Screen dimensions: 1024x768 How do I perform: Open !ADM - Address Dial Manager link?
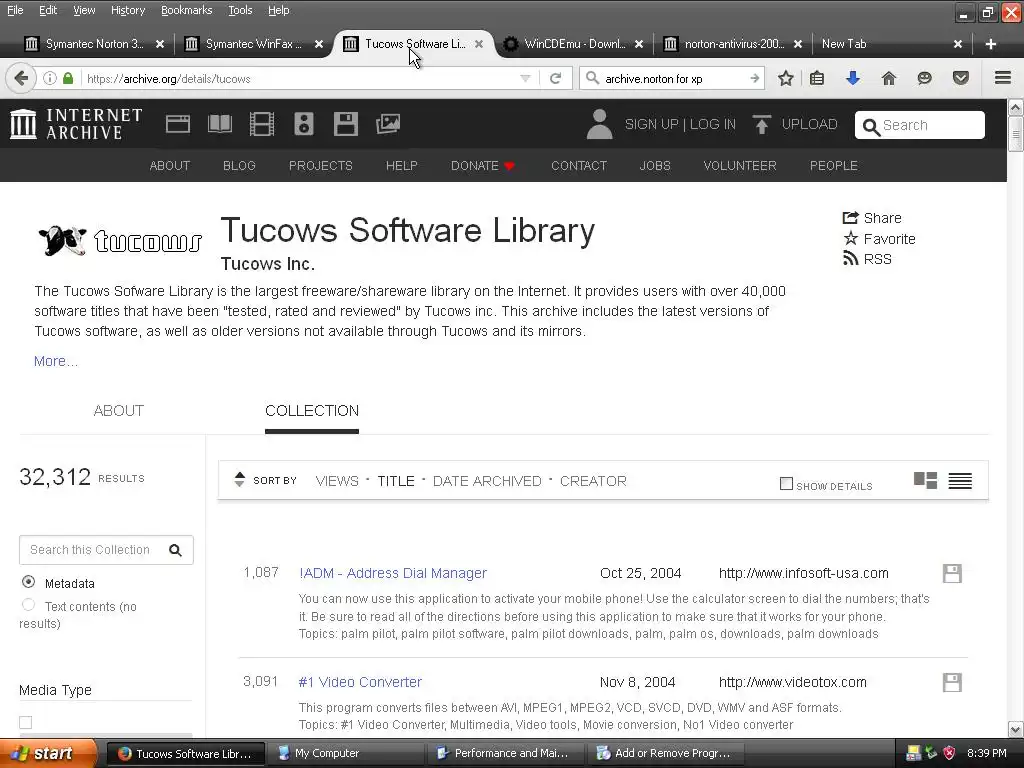[392, 573]
